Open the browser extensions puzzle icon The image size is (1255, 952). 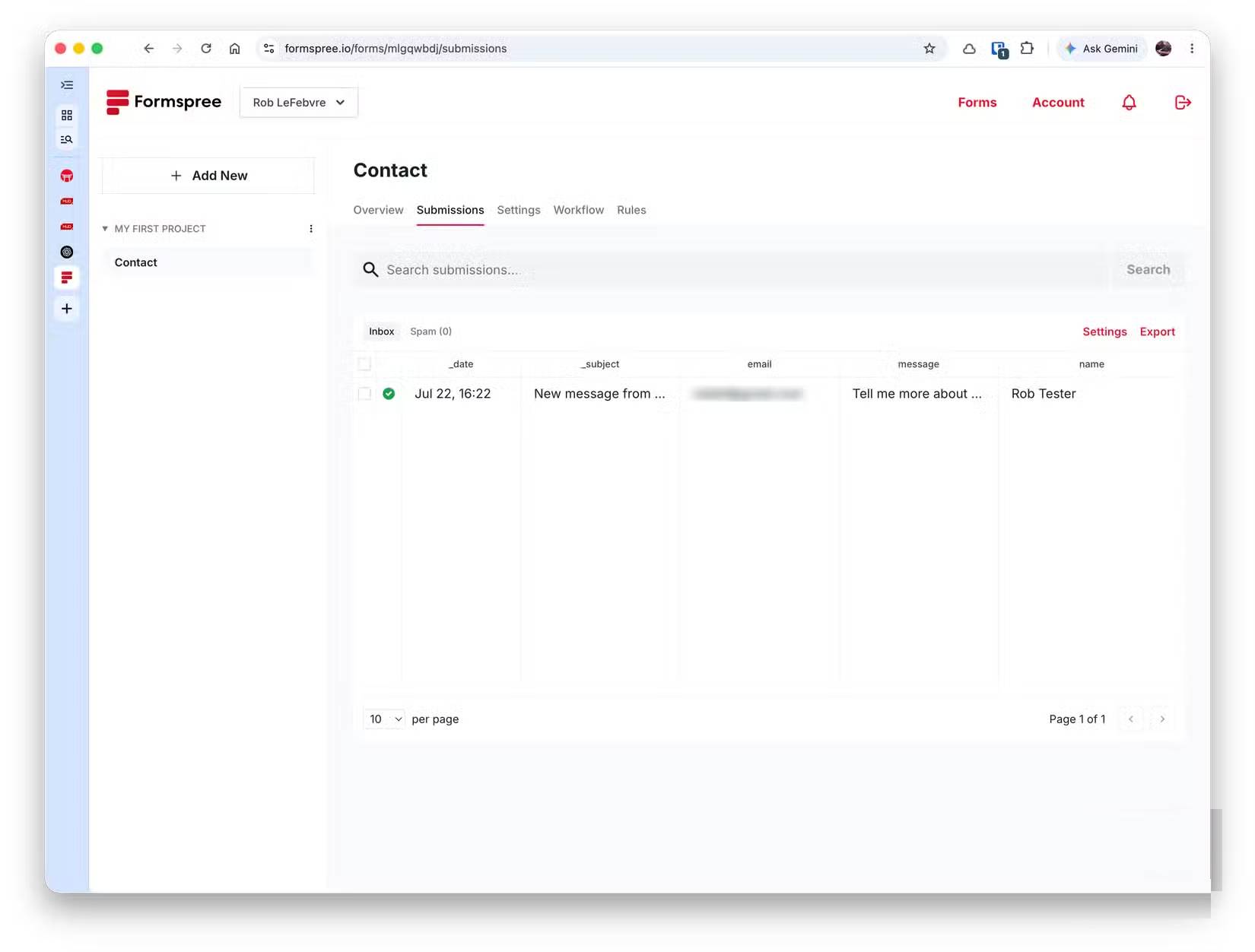click(x=1027, y=49)
